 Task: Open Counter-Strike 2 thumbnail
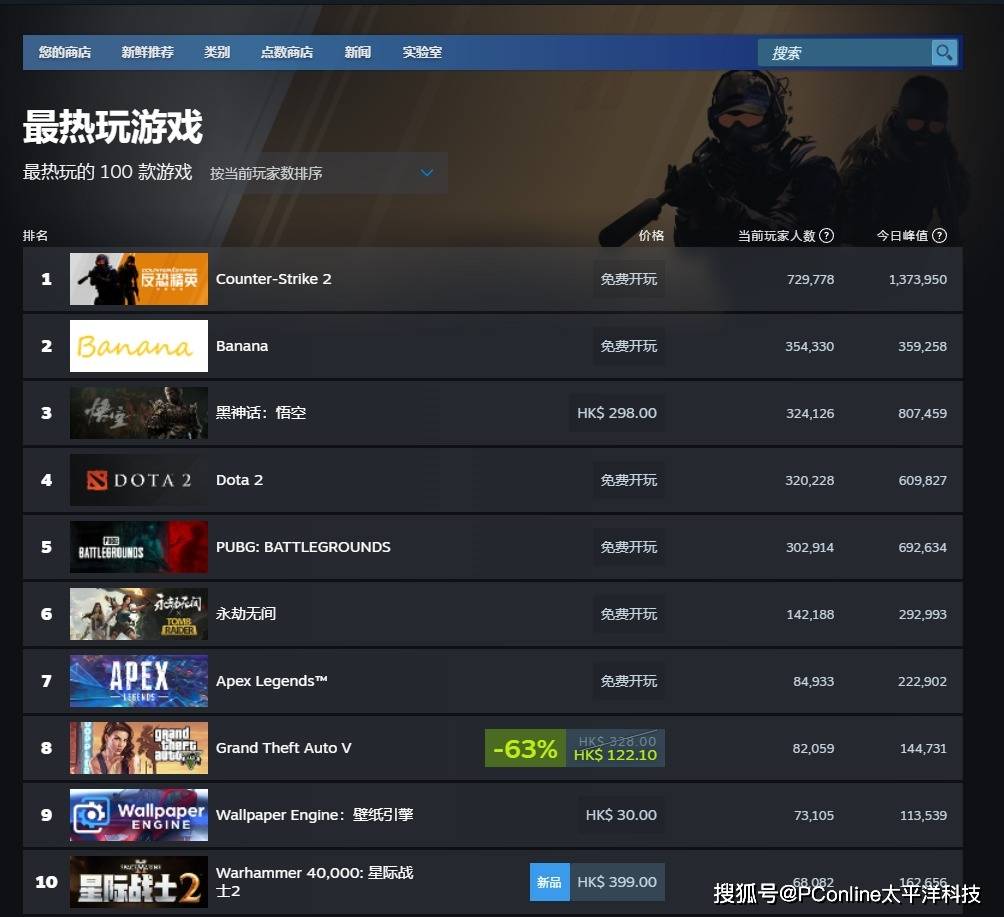139,279
